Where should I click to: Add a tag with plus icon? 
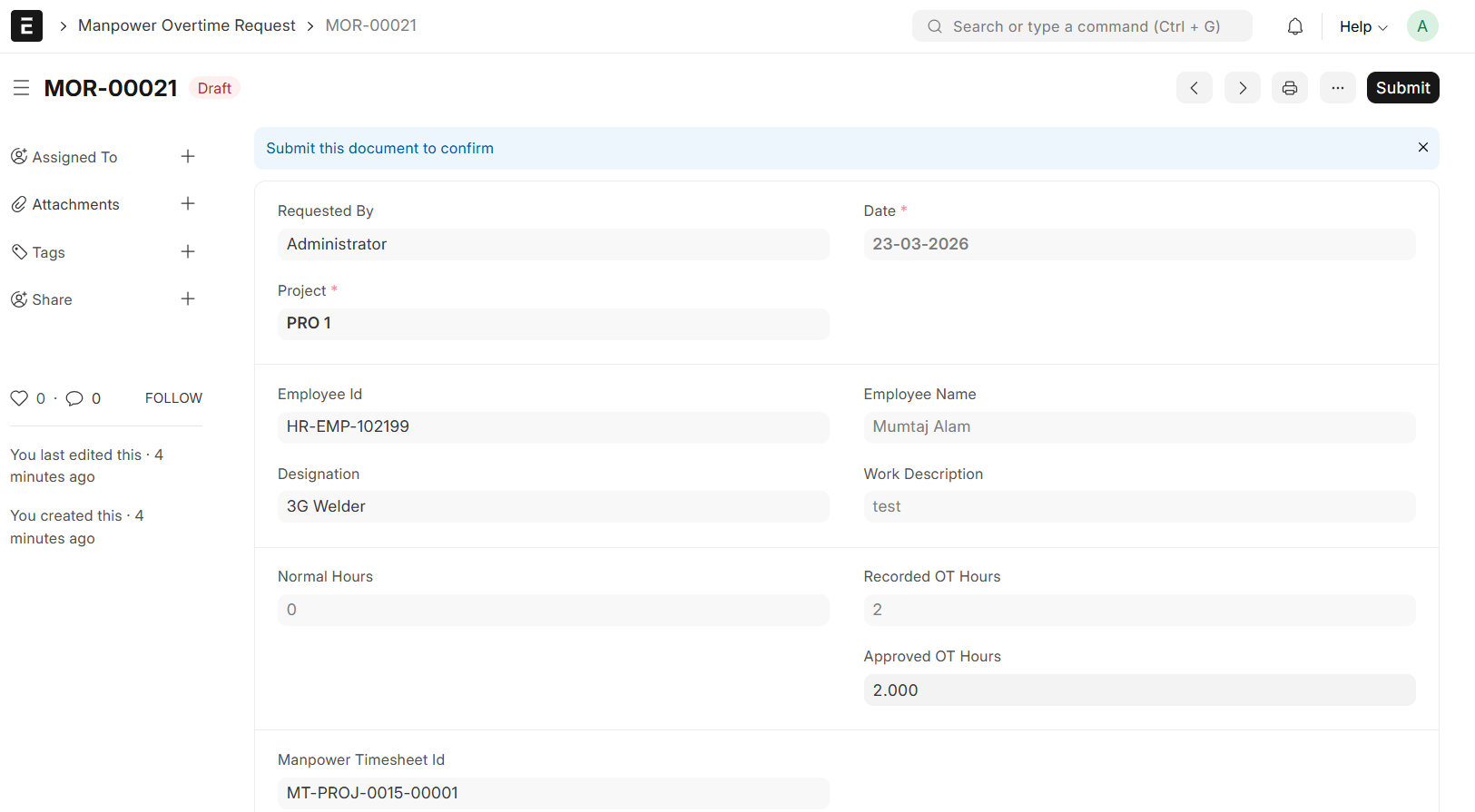pos(188,252)
